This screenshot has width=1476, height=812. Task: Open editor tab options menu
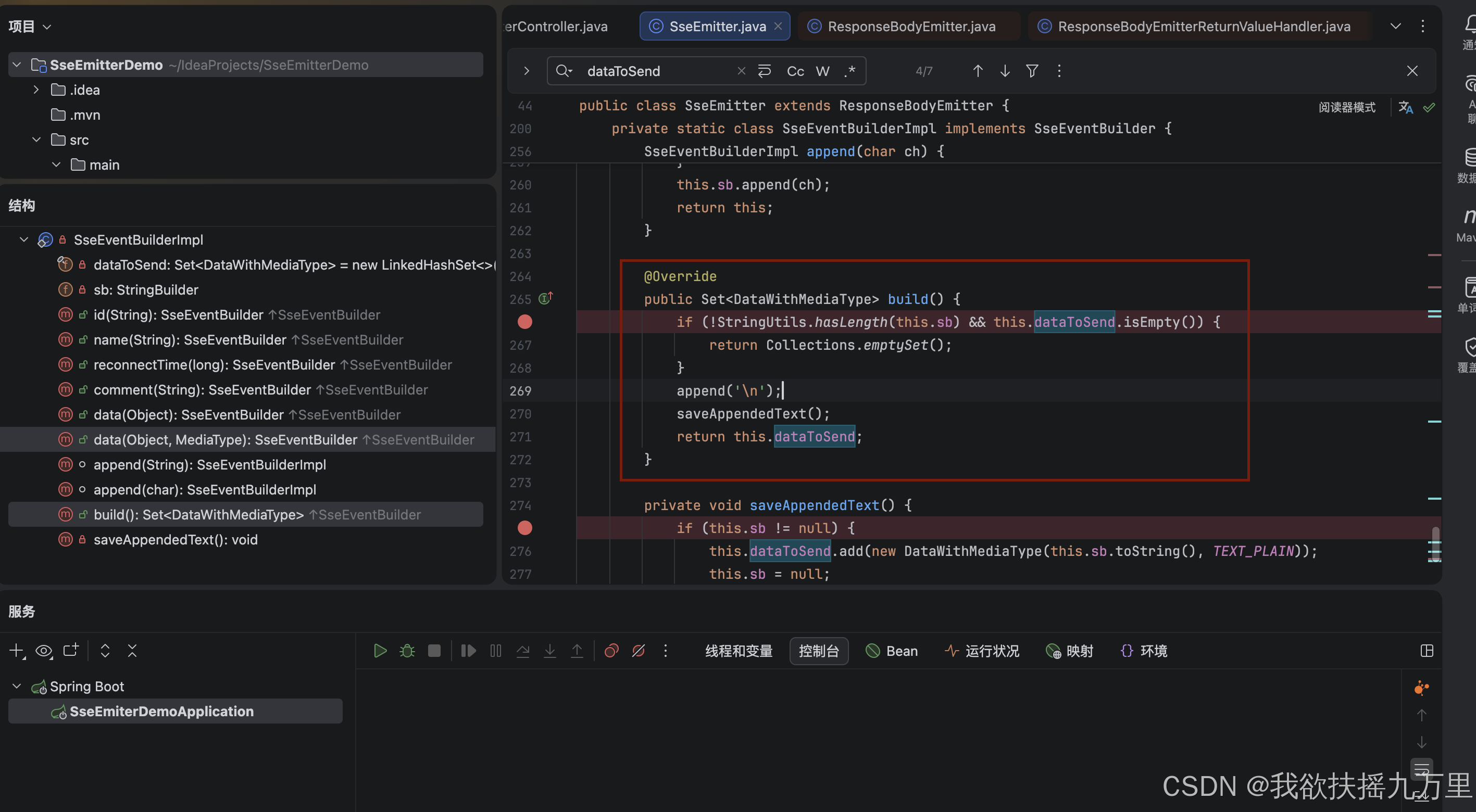[x=1422, y=27]
